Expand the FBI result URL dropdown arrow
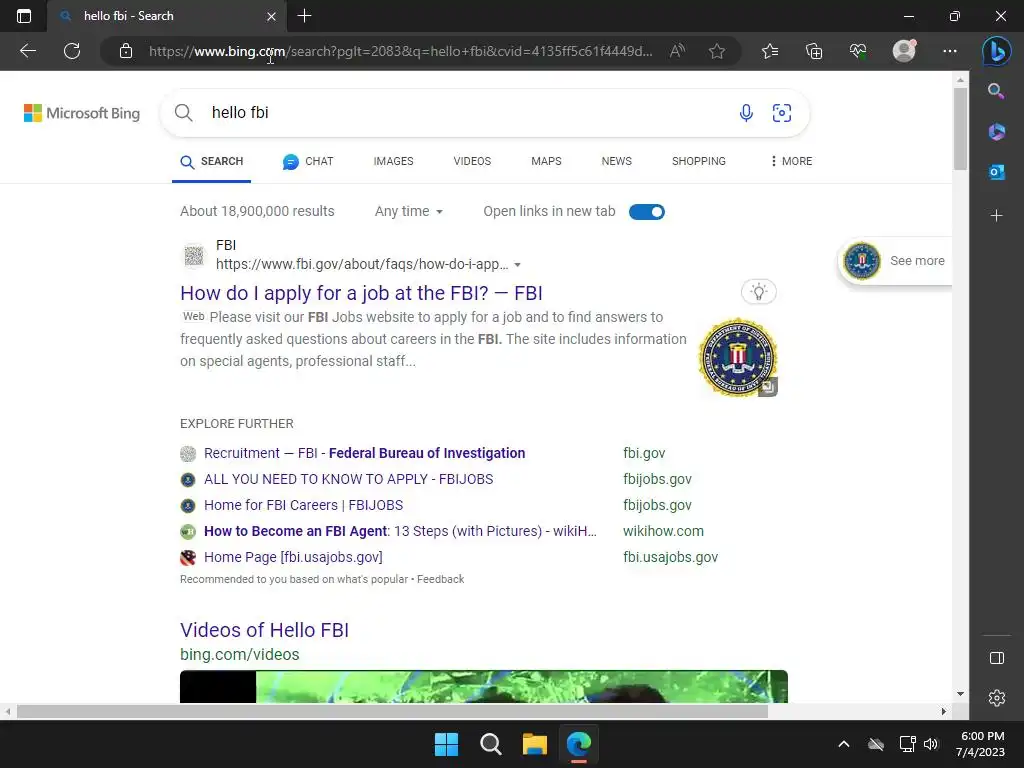The image size is (1024, 768). tap(517, 264)
